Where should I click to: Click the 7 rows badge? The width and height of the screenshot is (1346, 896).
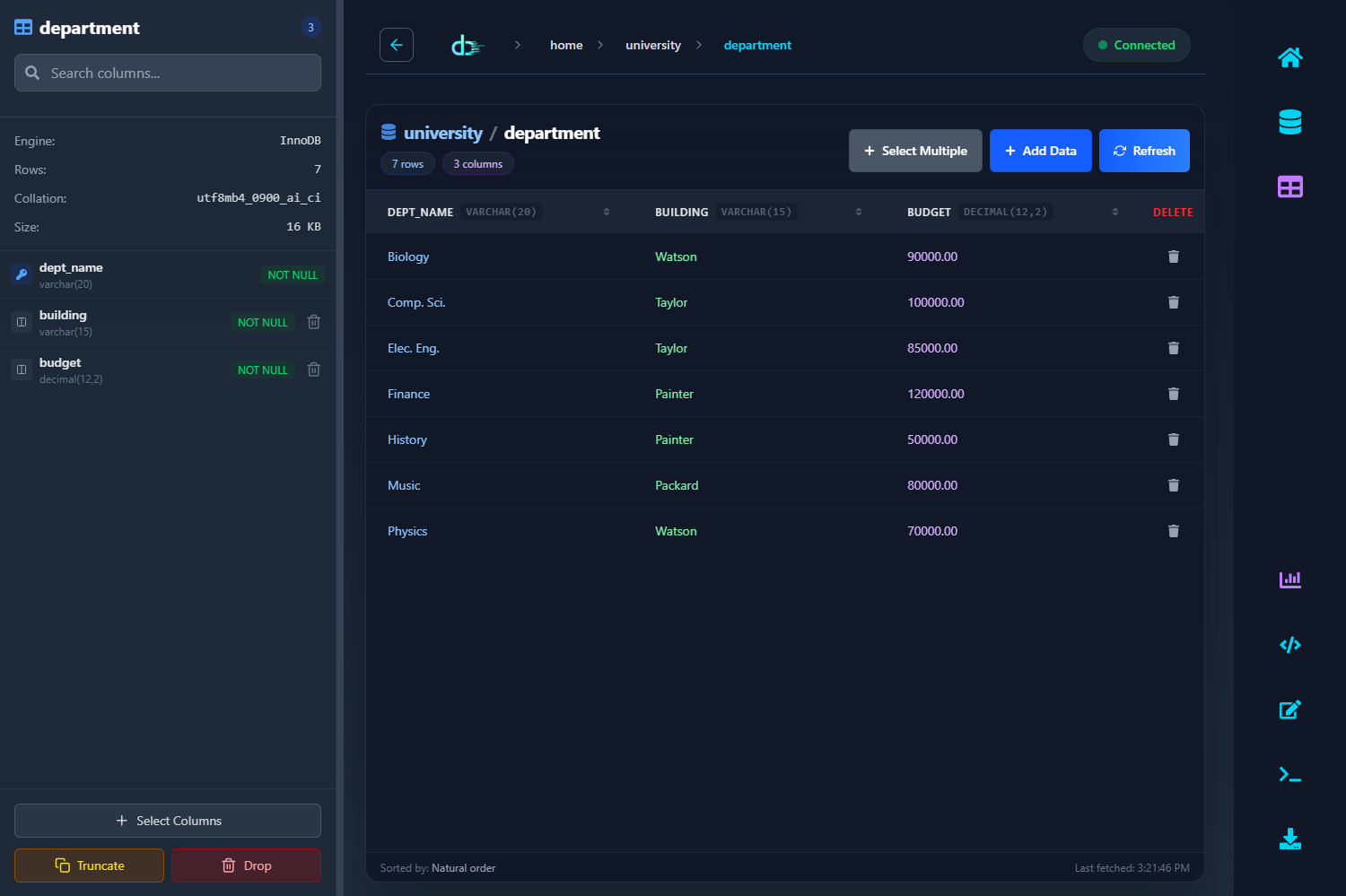coord(407,164)
